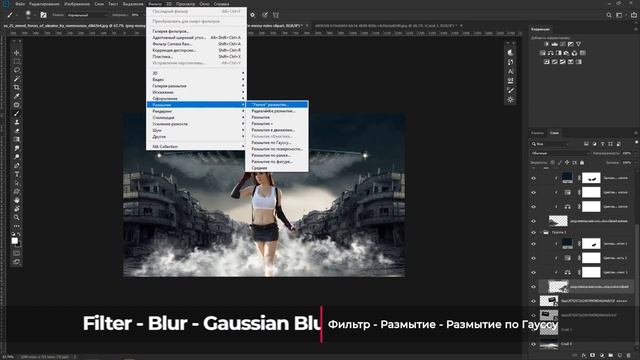This screenshot has height=360, width=640.
Task: Select the Clone Stamp tool
Action: coord(17,122)
